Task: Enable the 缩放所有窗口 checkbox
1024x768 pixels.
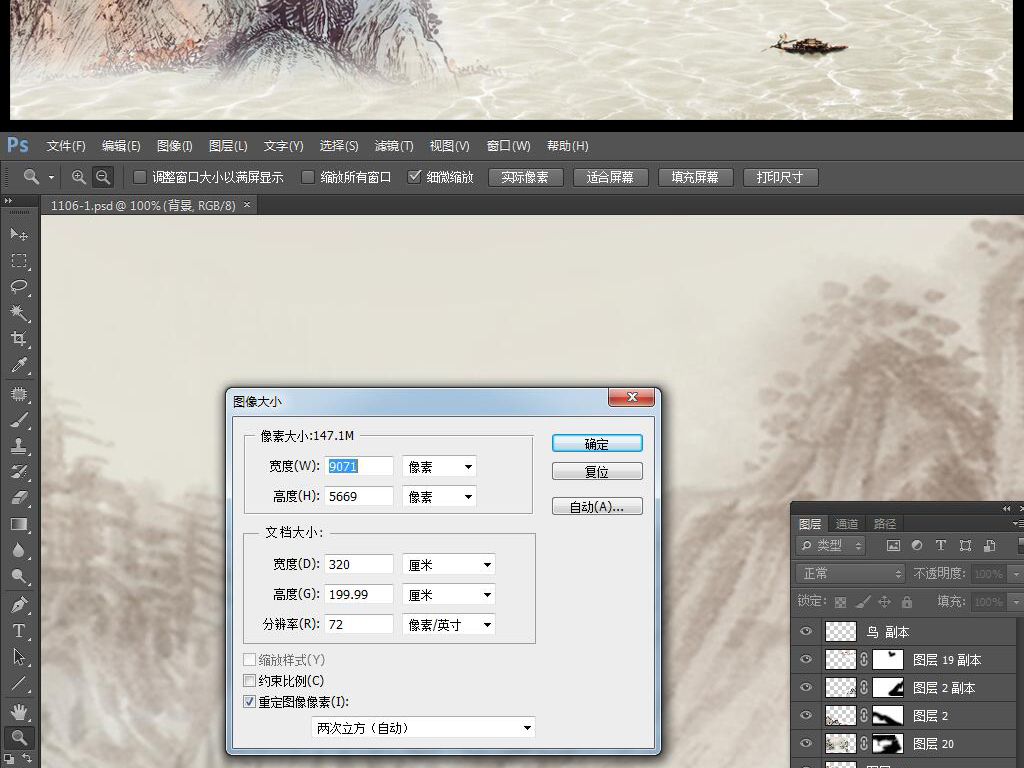Action: [308, 177]
